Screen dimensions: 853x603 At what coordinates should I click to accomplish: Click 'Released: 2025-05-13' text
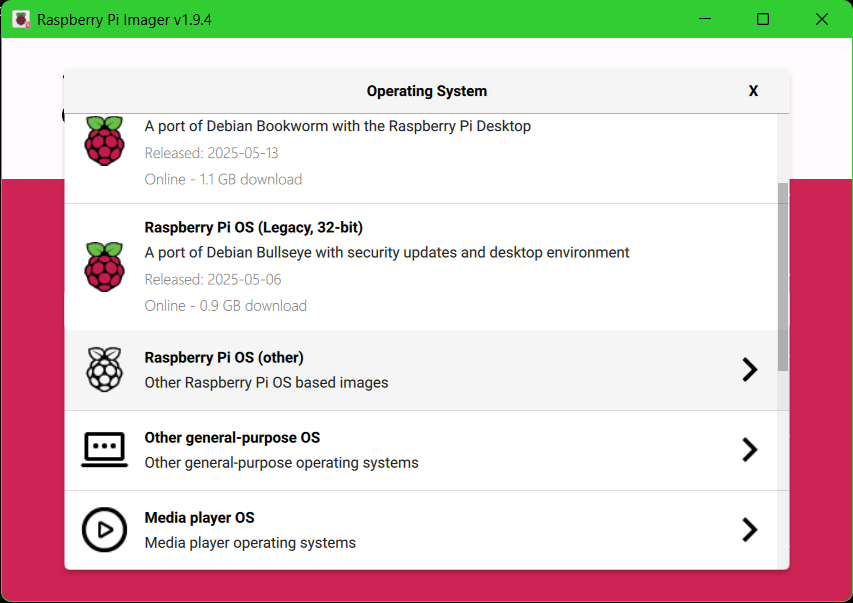tap(212, 153)
